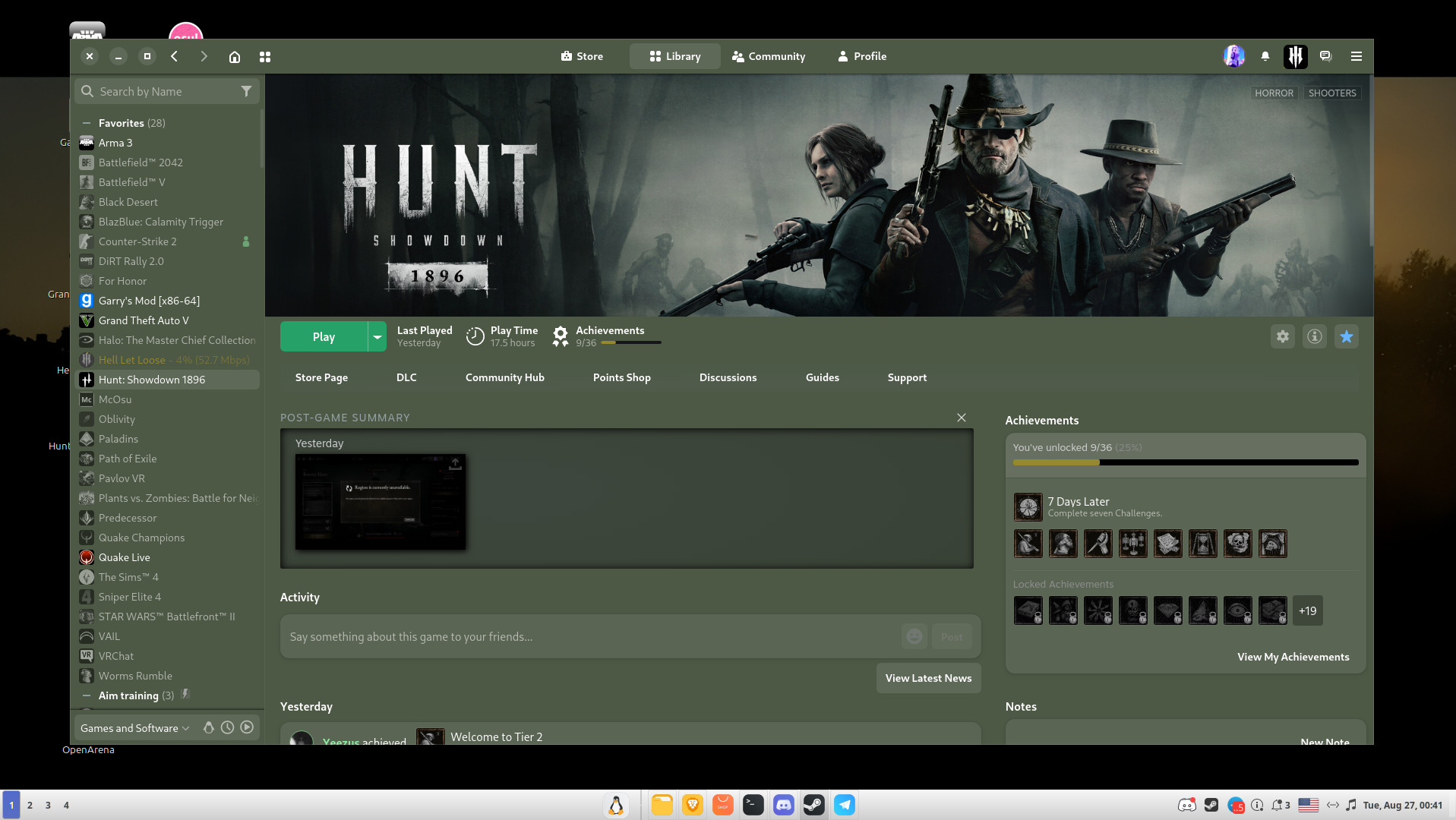
Task: Open the notifications bell
Action: tap(1265, 56)
